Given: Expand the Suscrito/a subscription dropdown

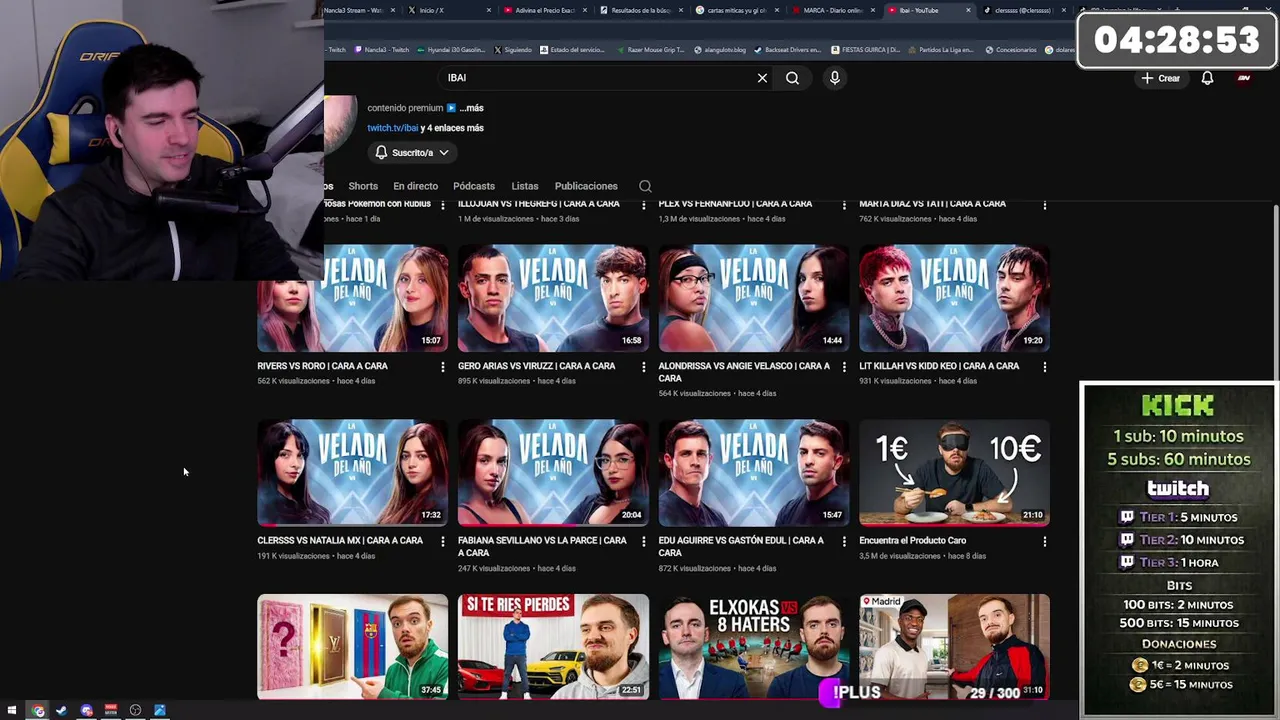Looking at the screenshot, I should point(411,153).
